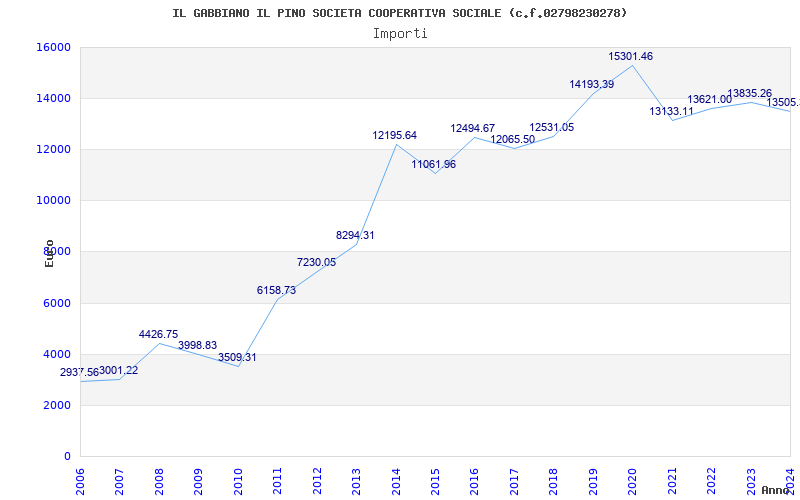Click the x-axis year 2011
Viewport: 800px width, 500px height.
277,481
